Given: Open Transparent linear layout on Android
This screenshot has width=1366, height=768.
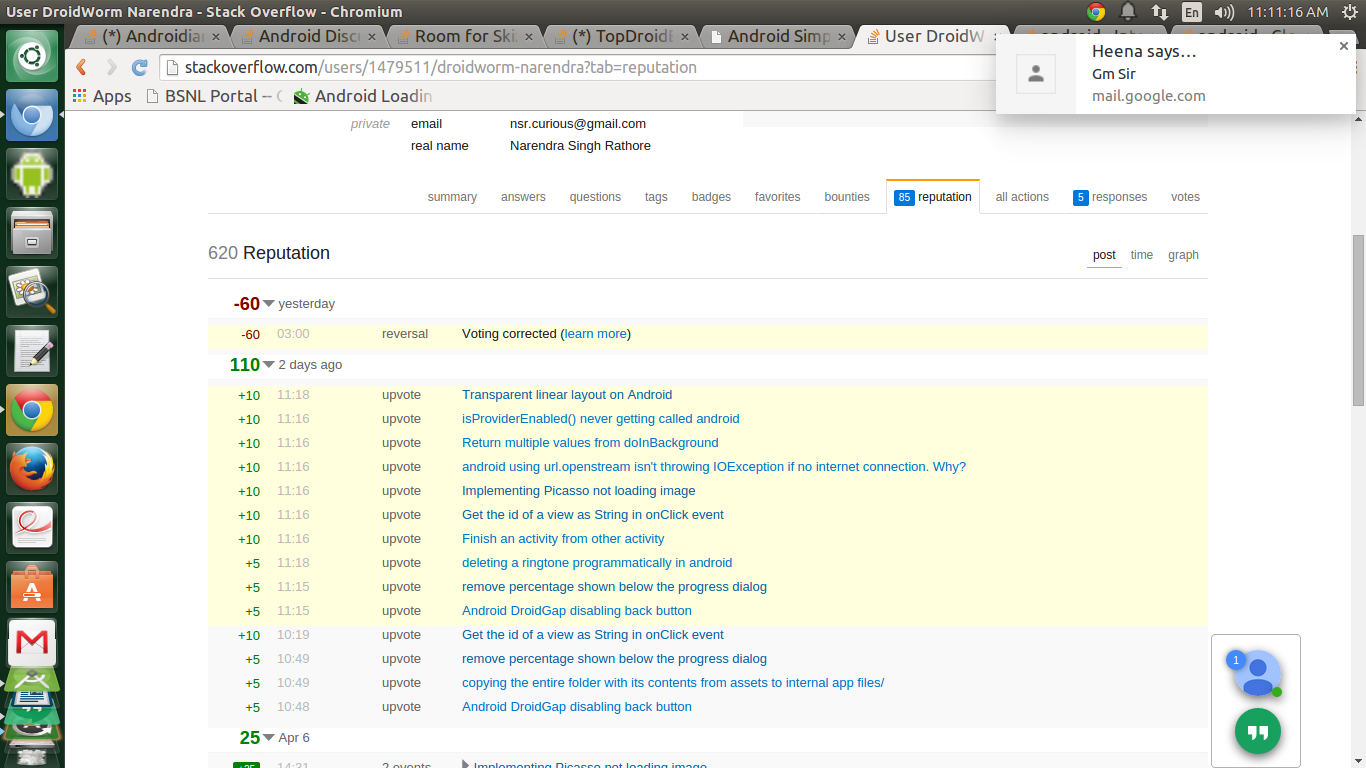Looking at the screenshot, I should coord(567,395).
